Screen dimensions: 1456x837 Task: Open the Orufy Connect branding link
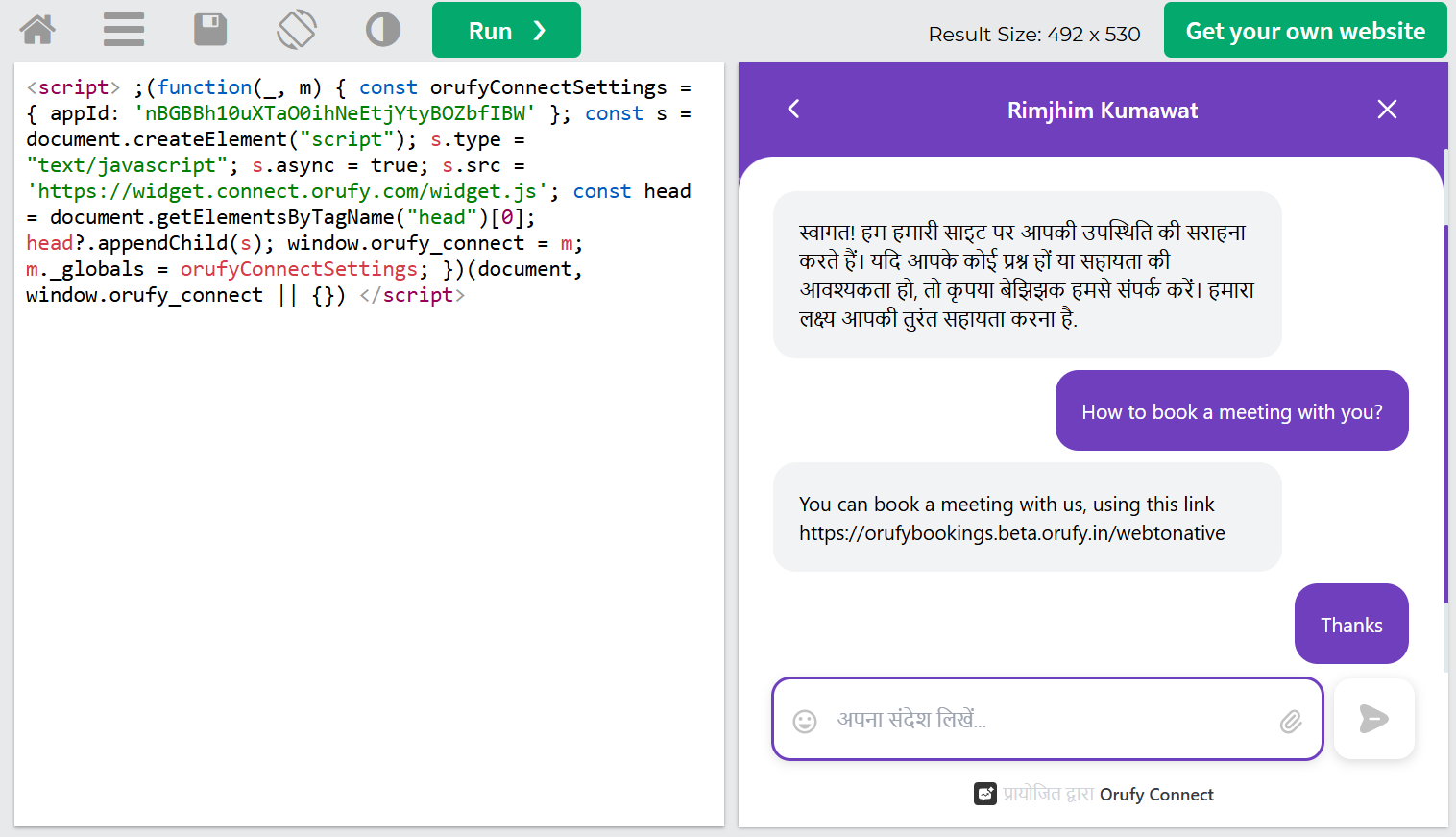pyautogui.click(x=1155, y=795)
